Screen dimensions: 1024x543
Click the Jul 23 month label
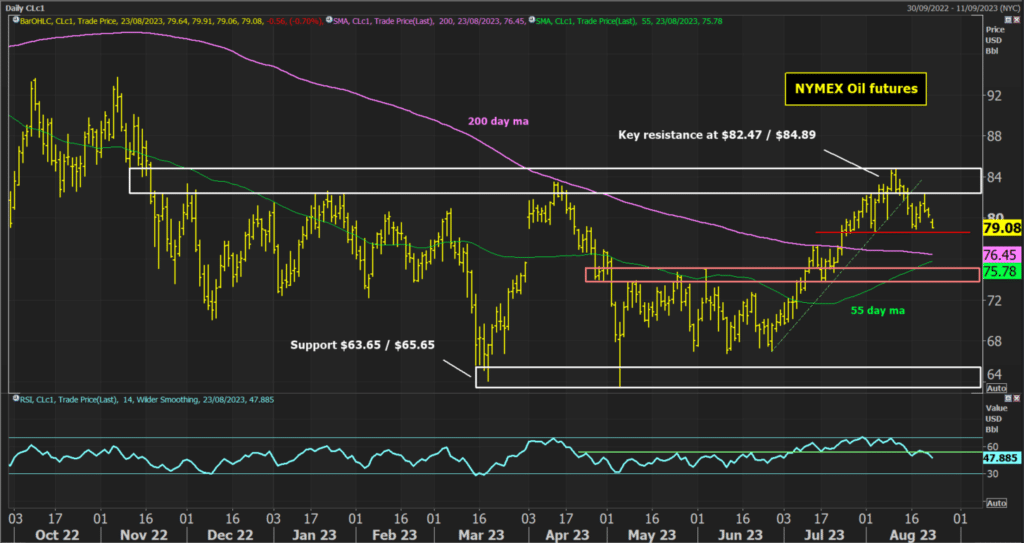(x=824, y=535)
